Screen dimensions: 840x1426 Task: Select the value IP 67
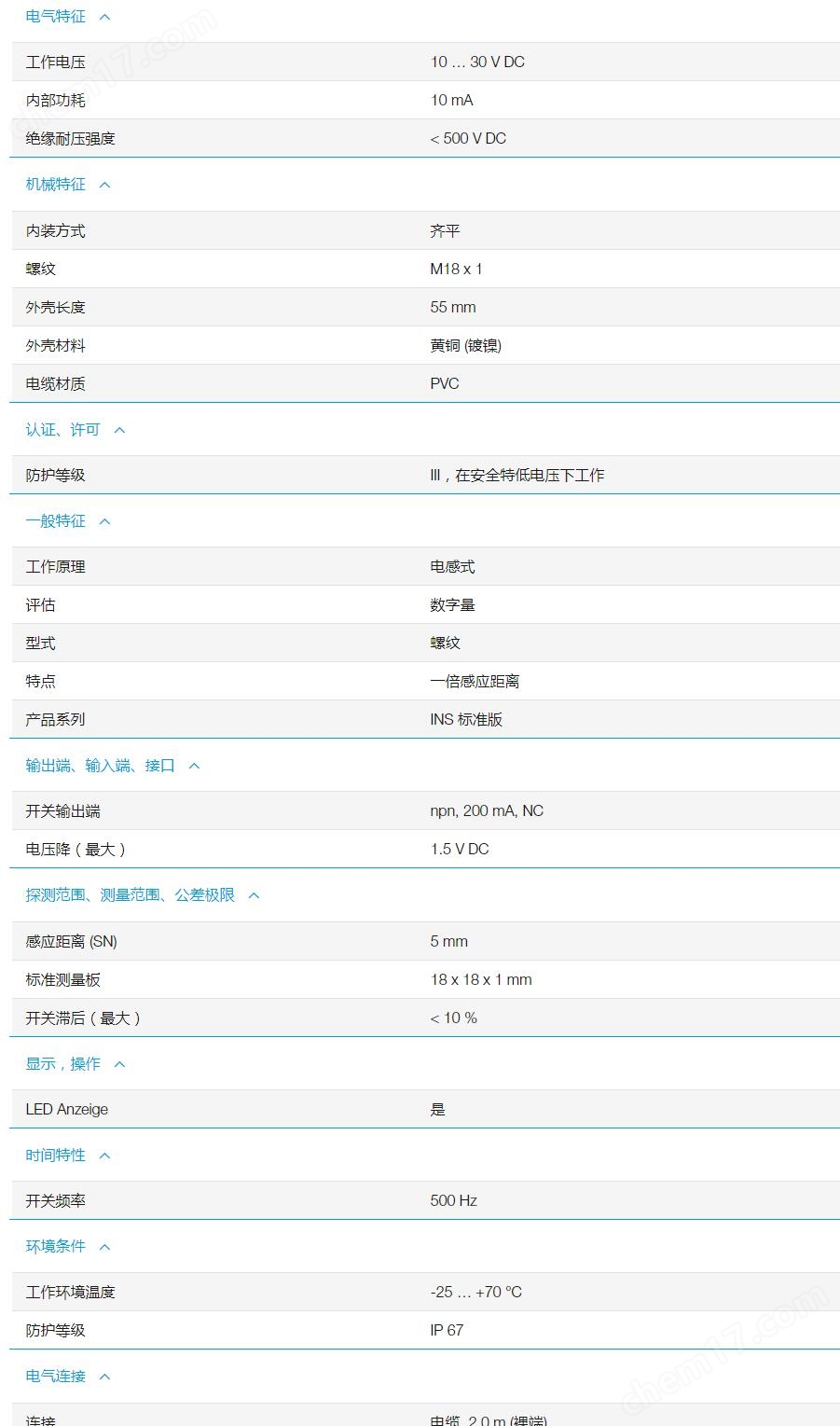pyautogui.click(x=447, y=1331)
